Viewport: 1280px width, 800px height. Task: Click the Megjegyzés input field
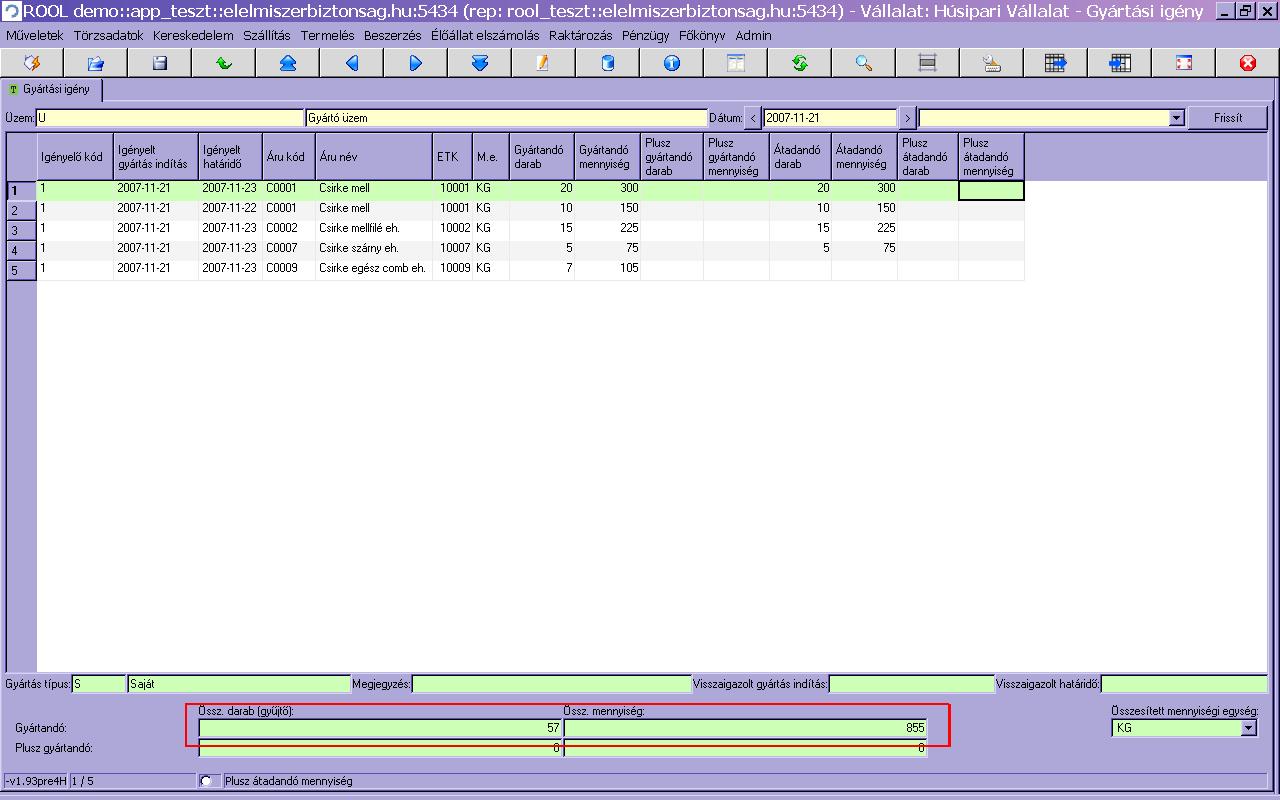tap(551, 684)
